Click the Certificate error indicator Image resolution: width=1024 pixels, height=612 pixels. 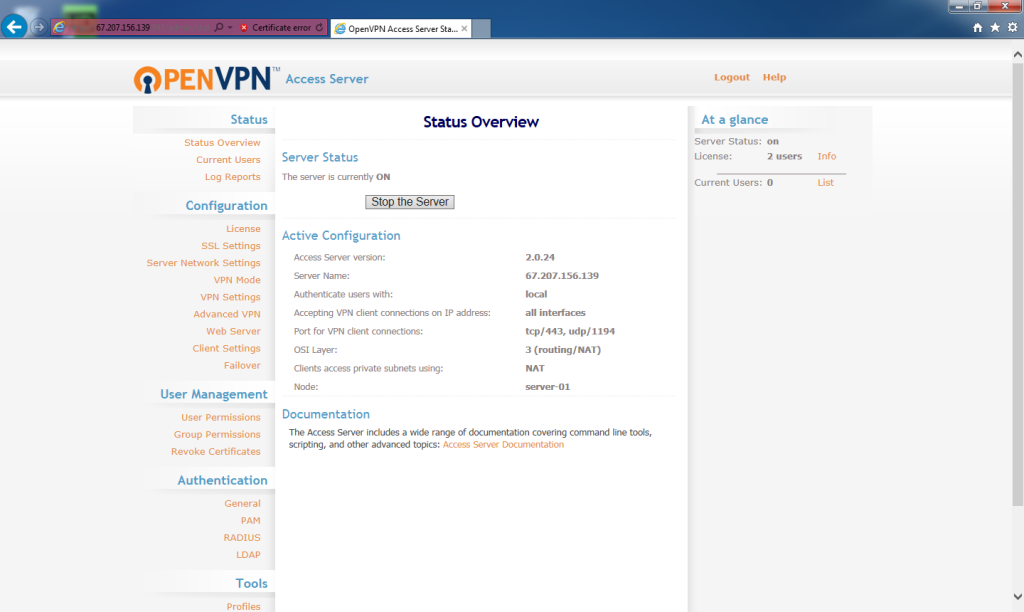[x=275, y=27]
